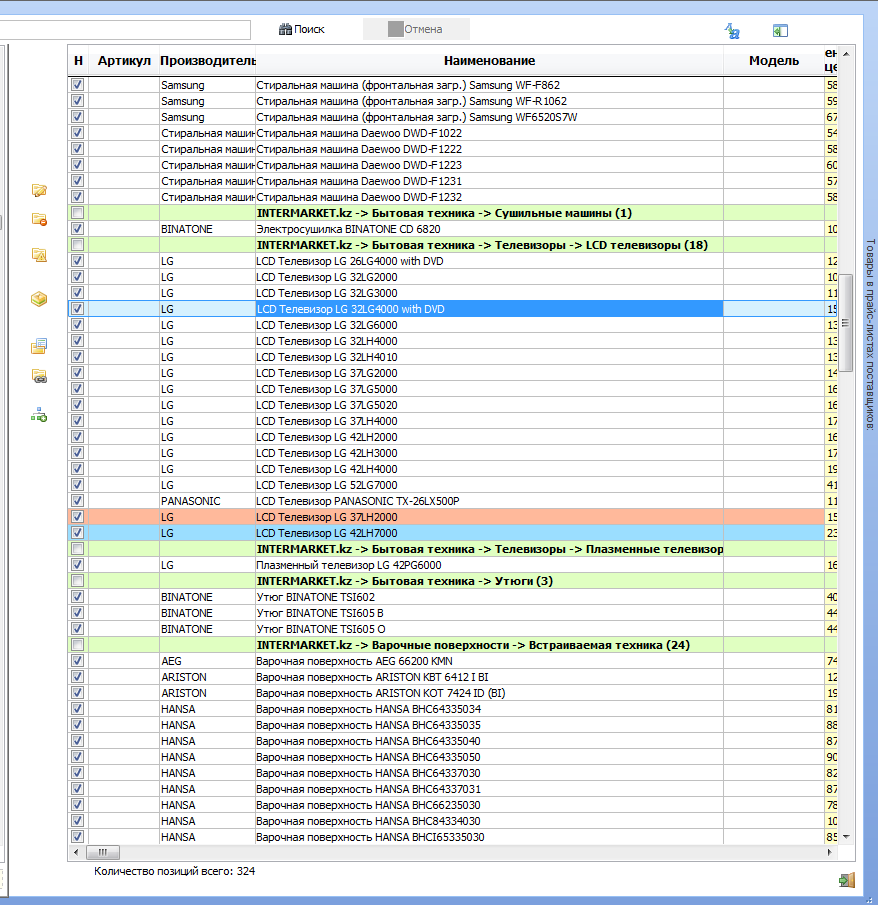Uncheck the PANASONIC TX-26LX500P row checkbox
Viewport: 878px width, 905px height.
[77, 501]
